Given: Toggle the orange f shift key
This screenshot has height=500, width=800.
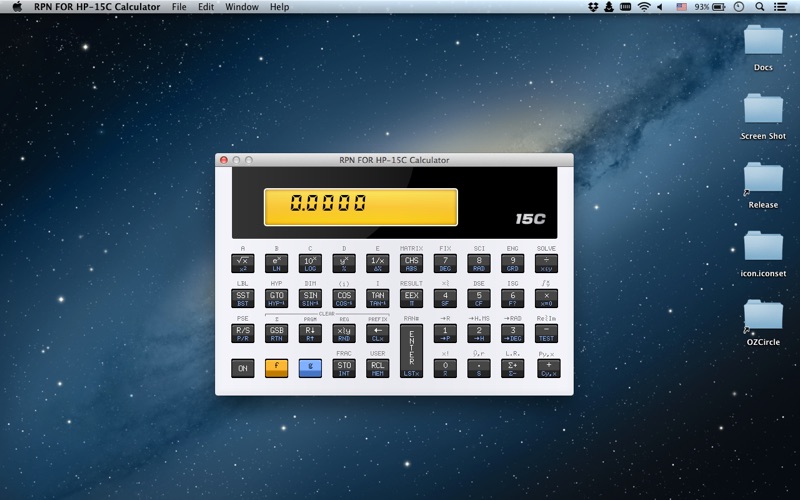Looking at the screenshot, I should tap(276, 368).
